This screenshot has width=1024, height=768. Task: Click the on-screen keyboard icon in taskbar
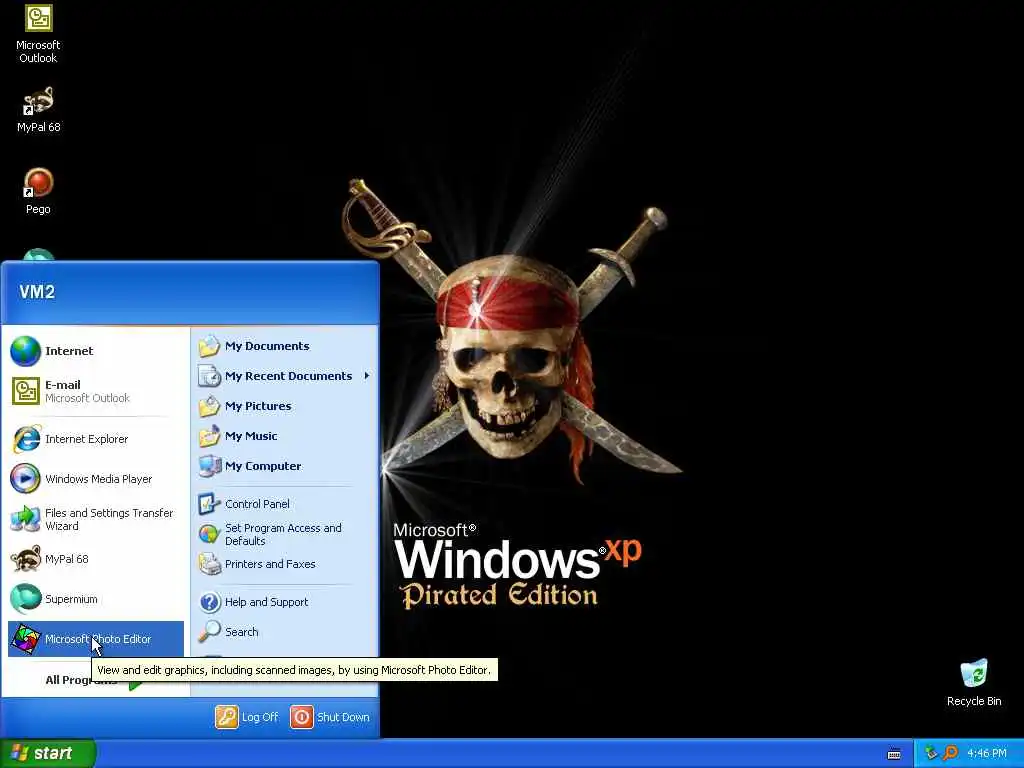(x=894, y=754)
